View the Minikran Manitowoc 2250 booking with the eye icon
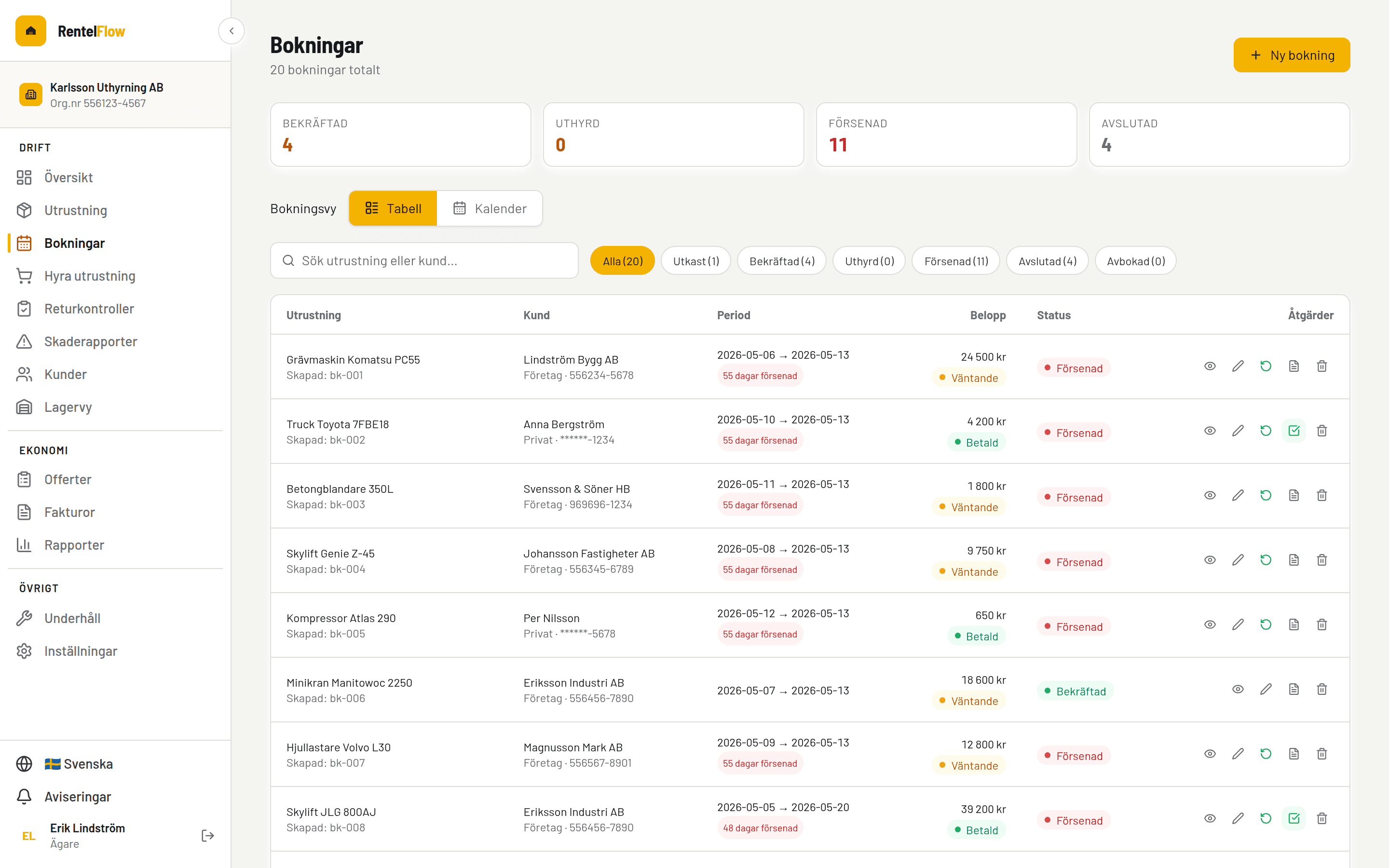Viewport: 1389px width, 868px height. pyautogui.click(x=1238, y=689)
